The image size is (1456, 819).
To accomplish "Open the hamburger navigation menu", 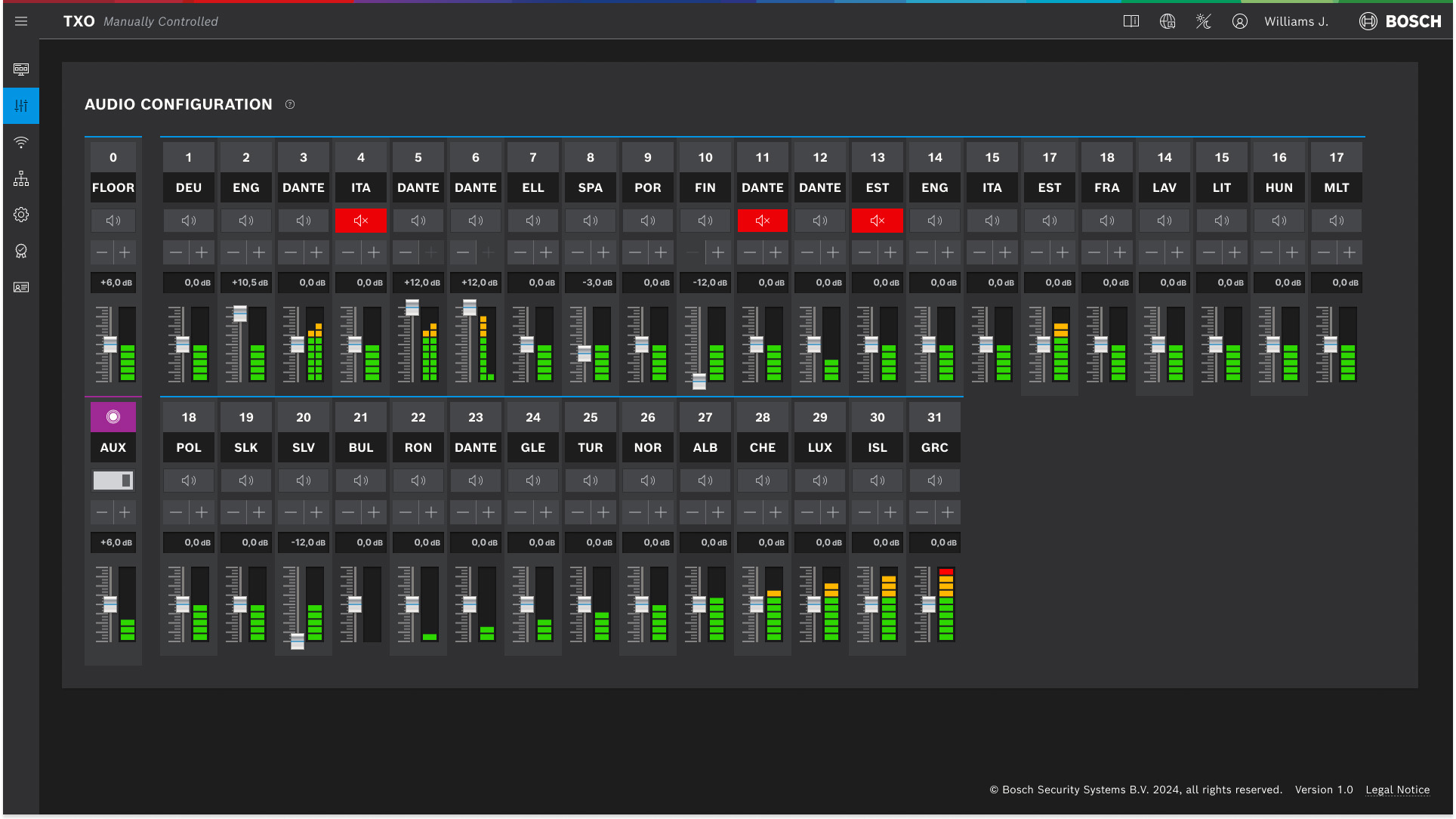I will [21, 21].
